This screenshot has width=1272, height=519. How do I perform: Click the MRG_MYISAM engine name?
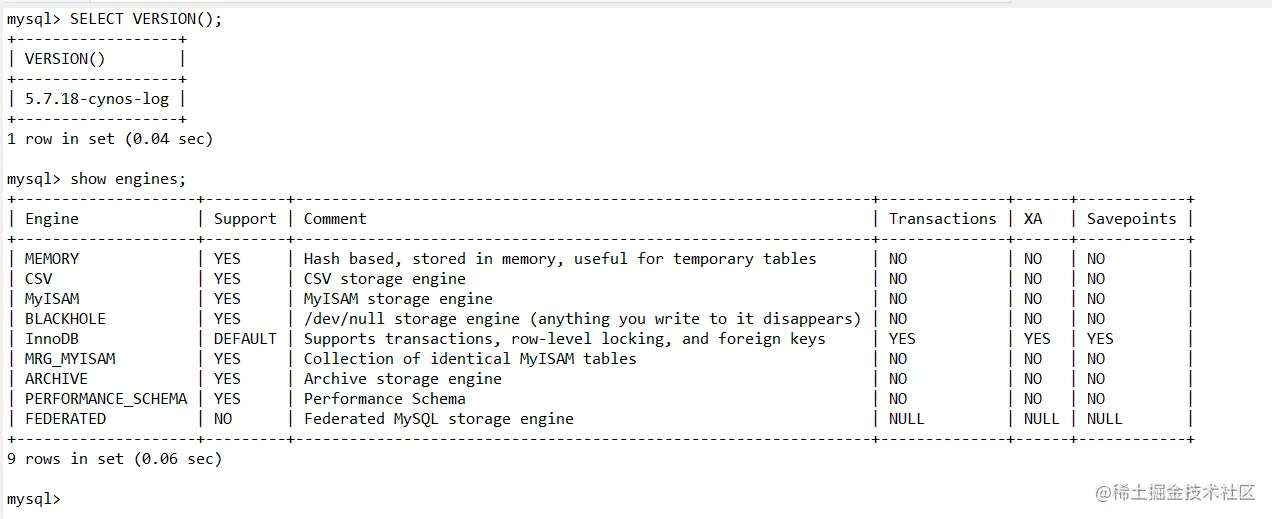tap(70, 359)
